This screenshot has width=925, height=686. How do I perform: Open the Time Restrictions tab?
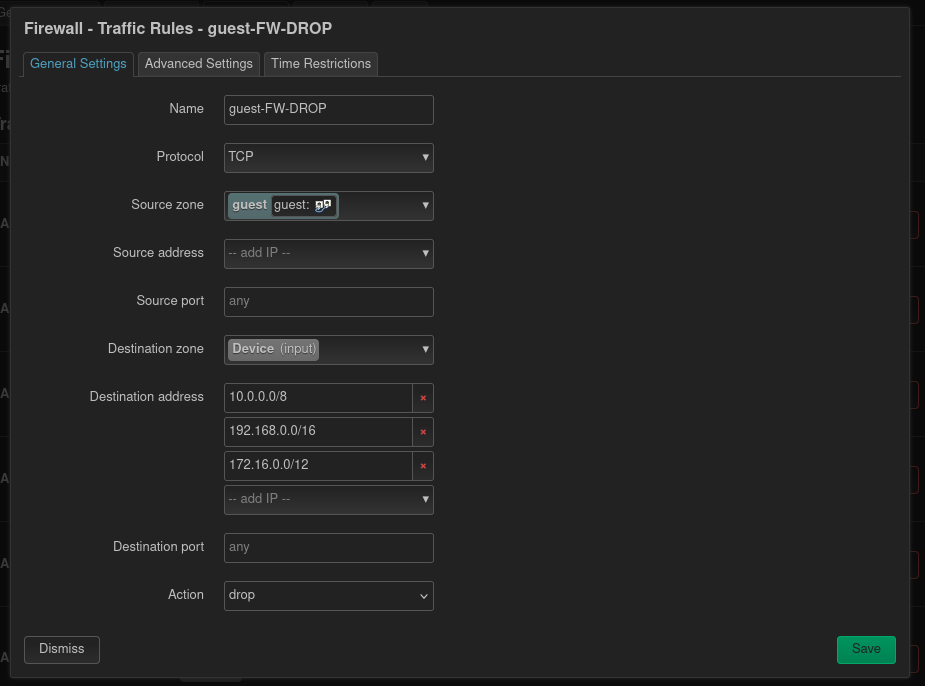pyautogui.click(x=320, y=63)
